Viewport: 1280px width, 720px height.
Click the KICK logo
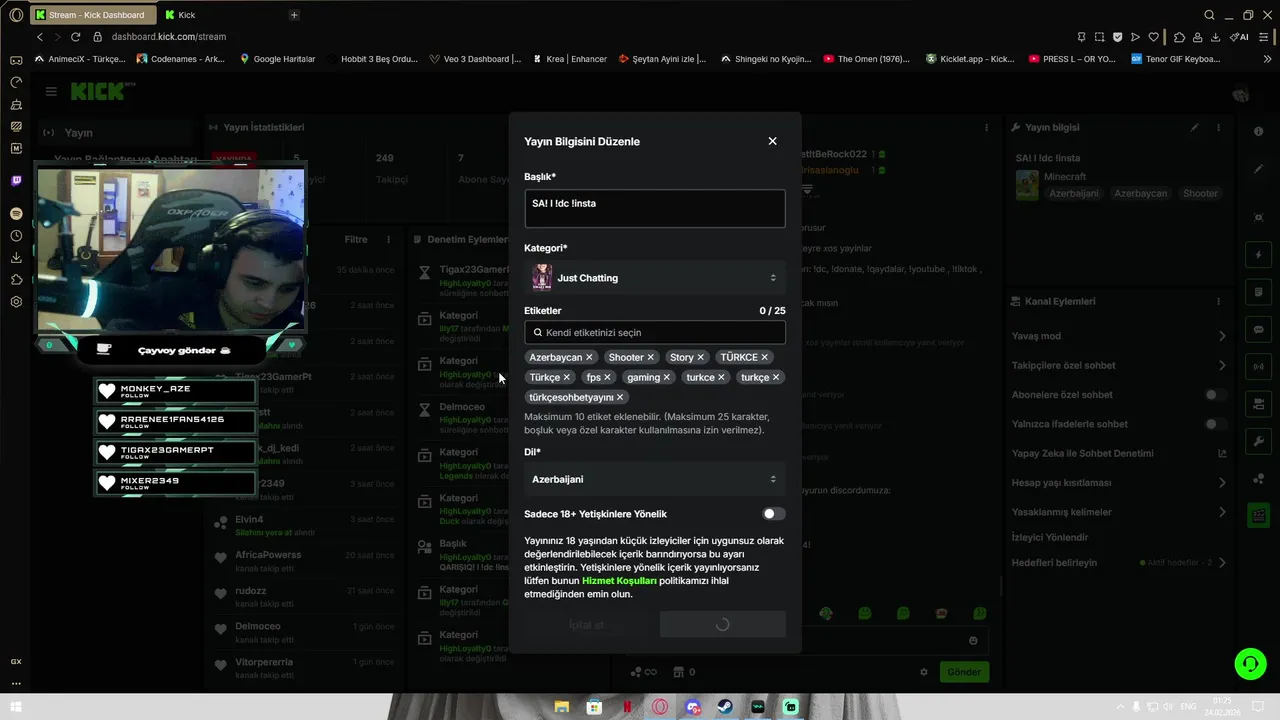coord(100,91)
